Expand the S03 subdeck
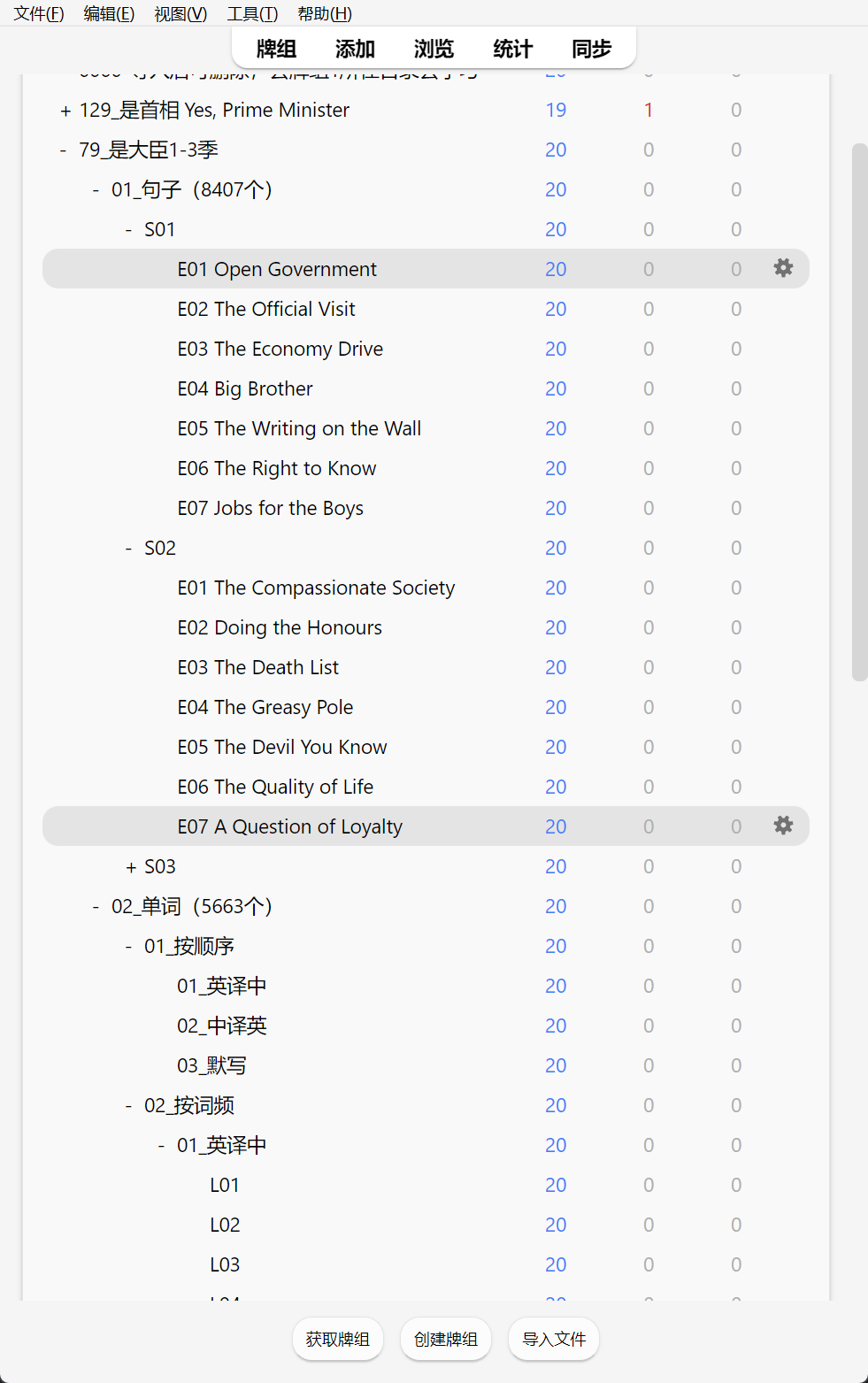 [x=131, y=867]
